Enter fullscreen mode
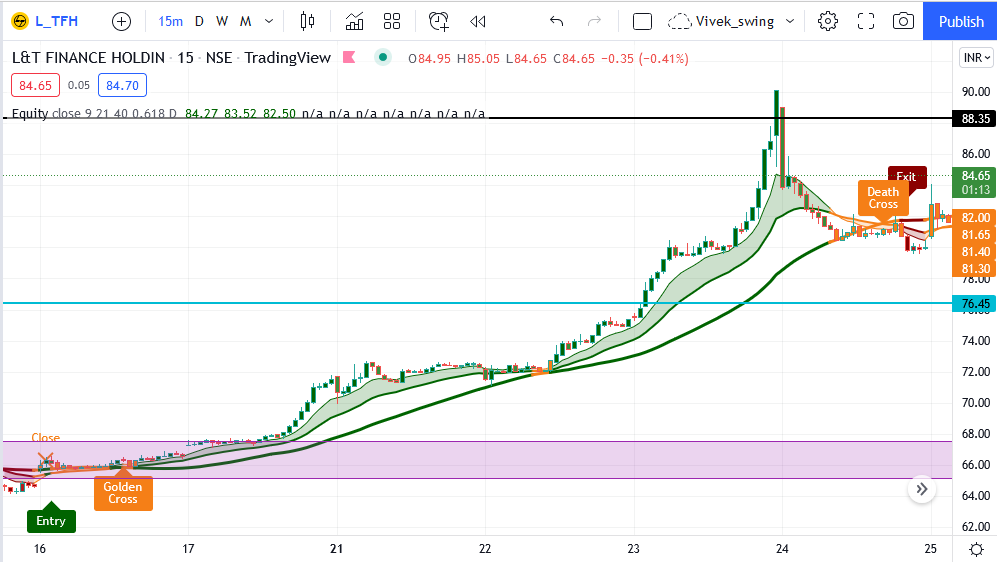The height and width of the screenshot is (562, 997). (865, 22)
